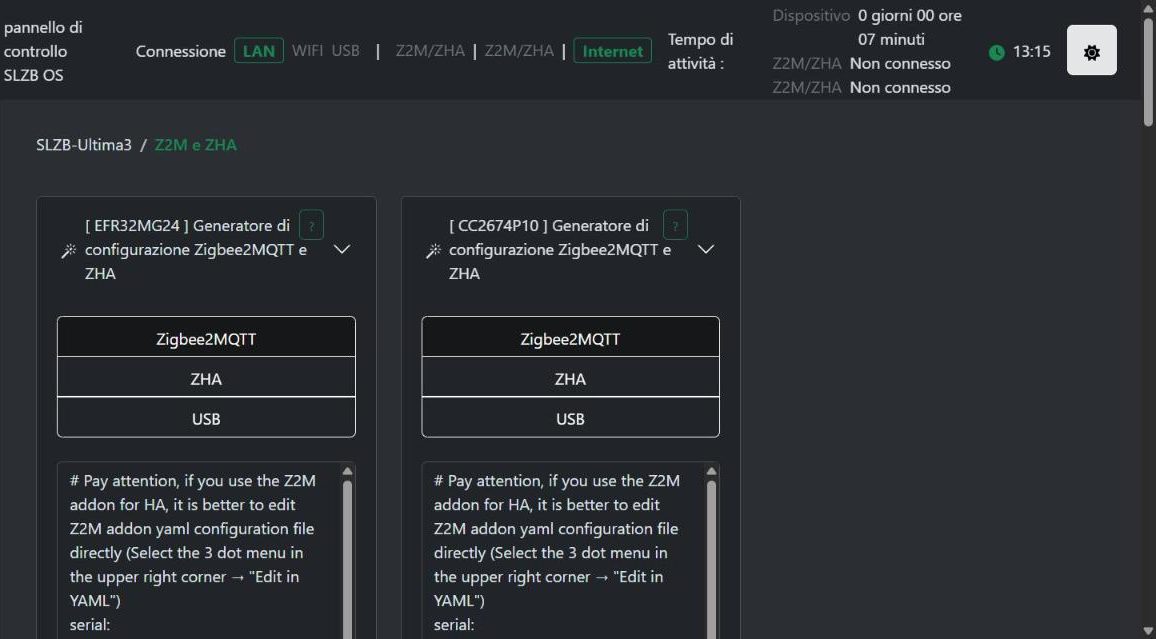
Task: Select USB tab in CC2674P10 card
Action: [x=571, y=419]
